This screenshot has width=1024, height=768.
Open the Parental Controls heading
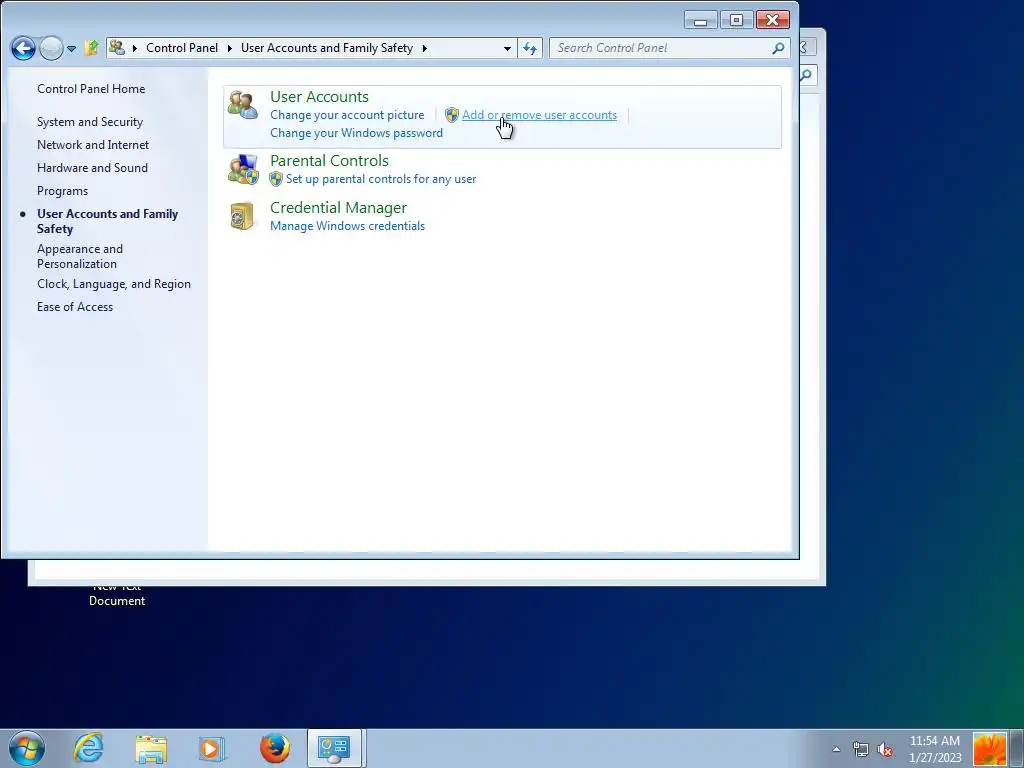(329, 161)
